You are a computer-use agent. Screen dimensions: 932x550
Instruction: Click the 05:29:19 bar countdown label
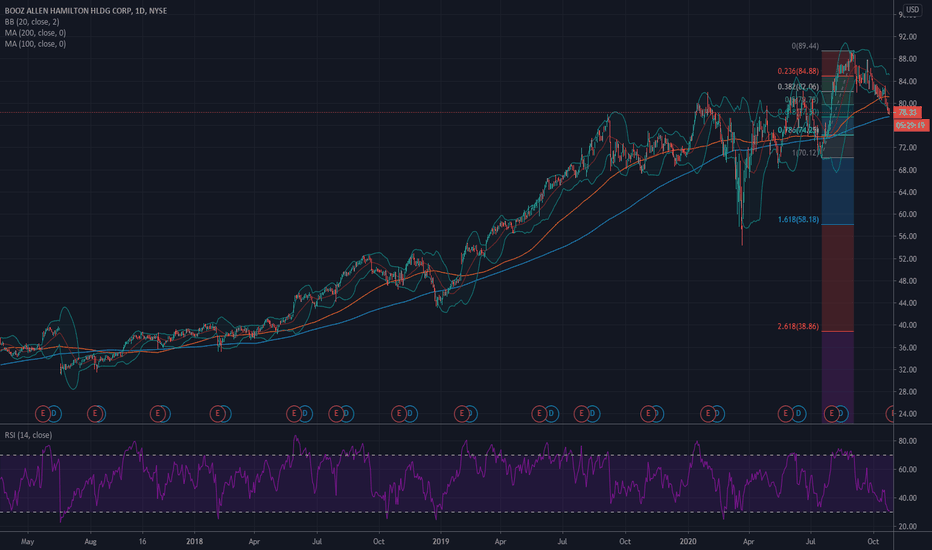pos(911,125)
